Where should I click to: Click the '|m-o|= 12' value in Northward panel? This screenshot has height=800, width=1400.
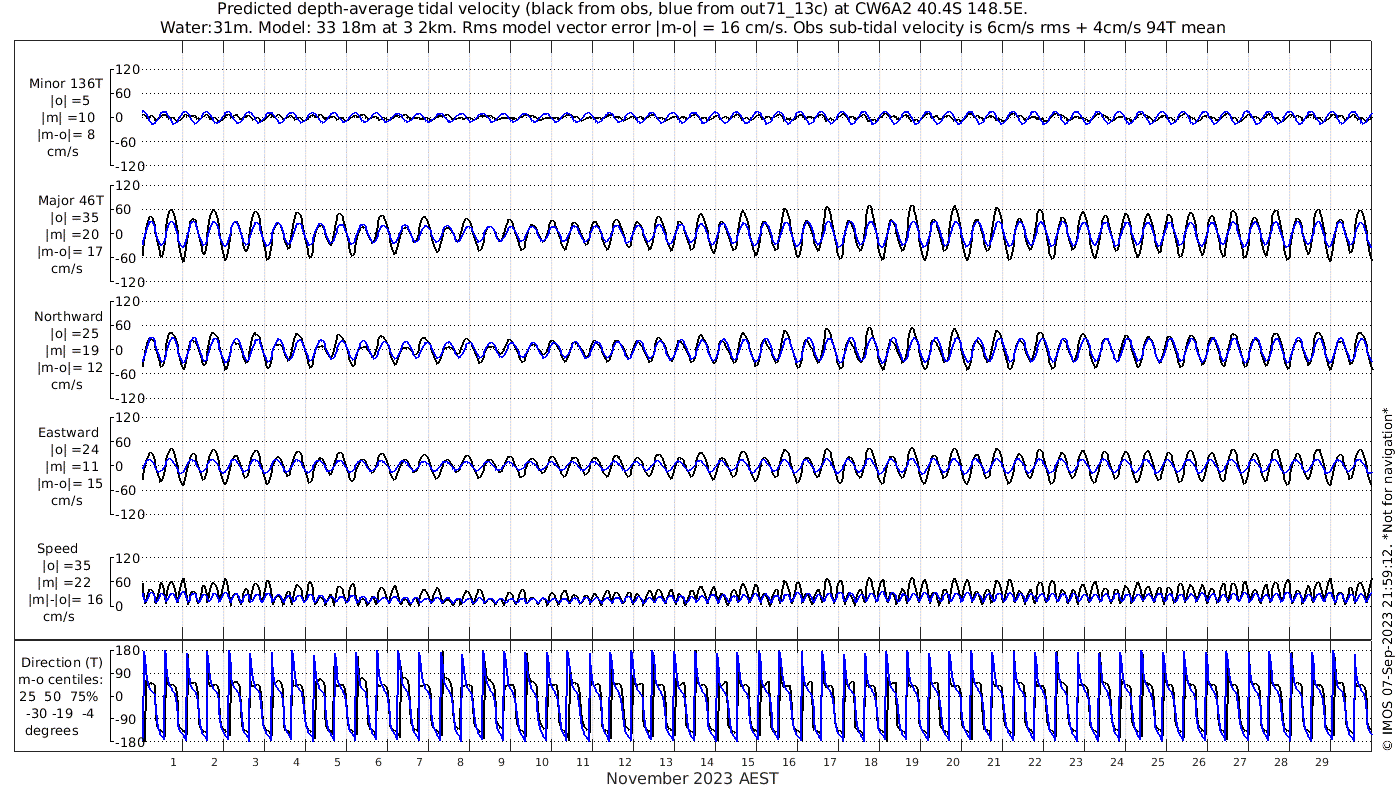(70, 368)
